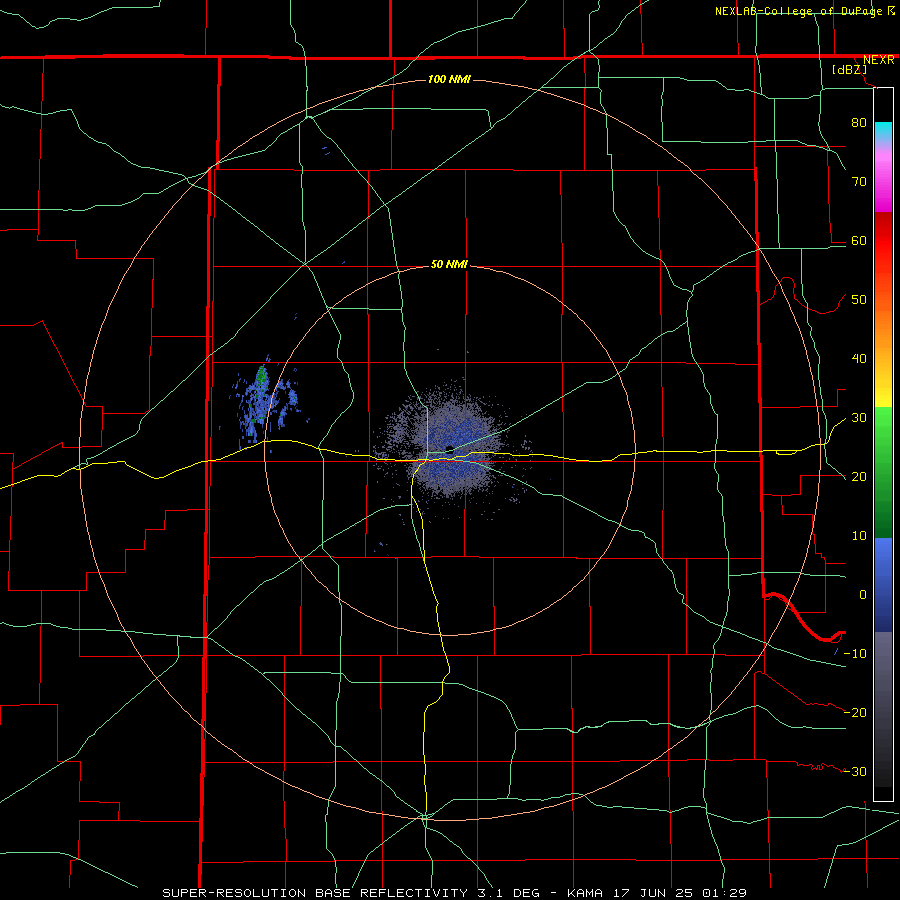Click the 50 NMI range ring label
Image resolution: width=900 pixels, height=900 pixels.
tap(449, 264)
